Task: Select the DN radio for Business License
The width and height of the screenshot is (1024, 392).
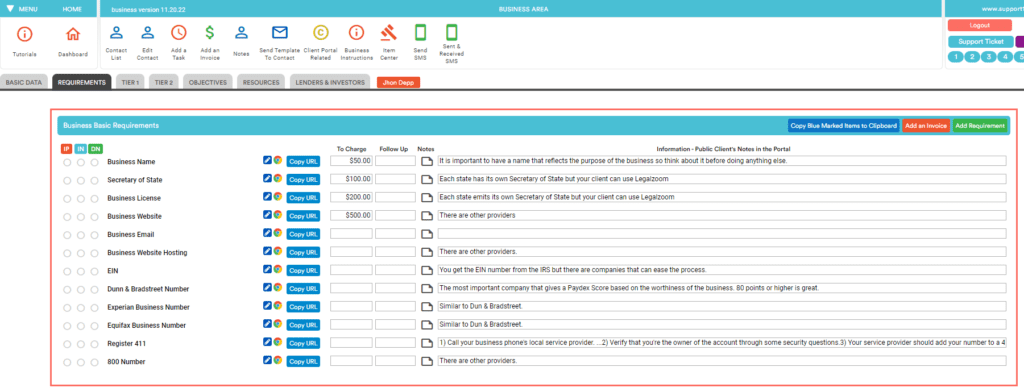Action: [x=95, y=199]
